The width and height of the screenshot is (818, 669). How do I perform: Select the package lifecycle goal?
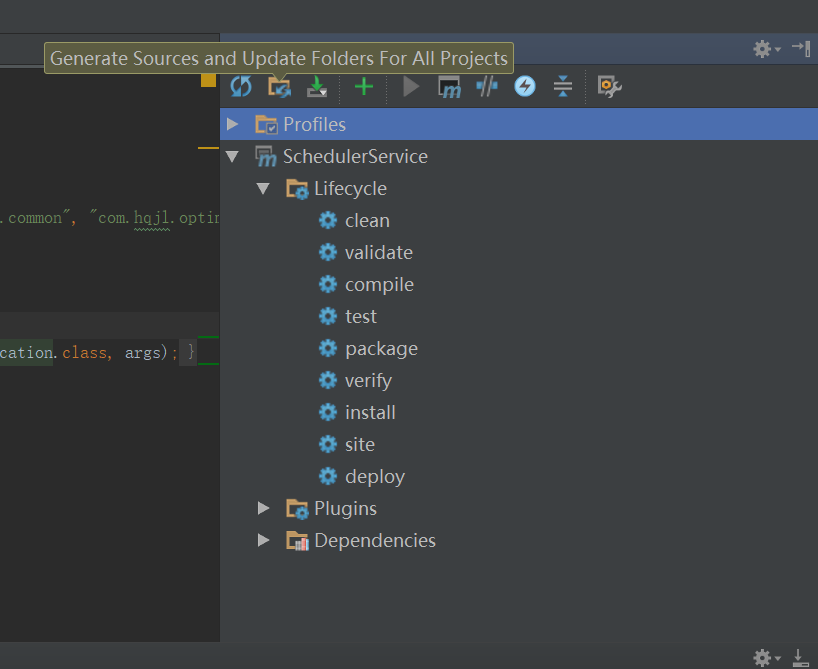tap(519, 349)
